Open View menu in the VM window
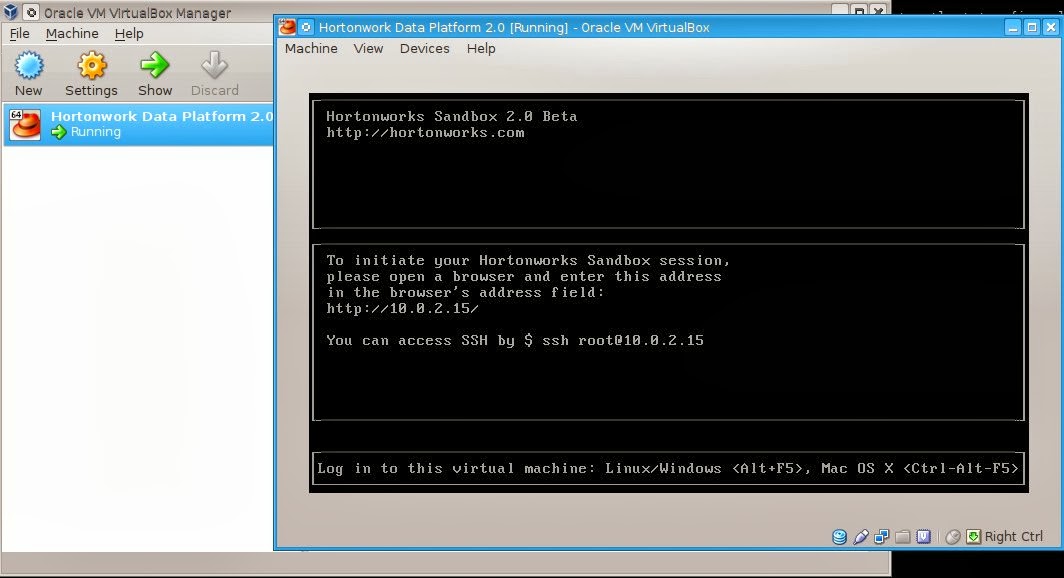The height and width of the screenshot is (578, 1064). 368,48
